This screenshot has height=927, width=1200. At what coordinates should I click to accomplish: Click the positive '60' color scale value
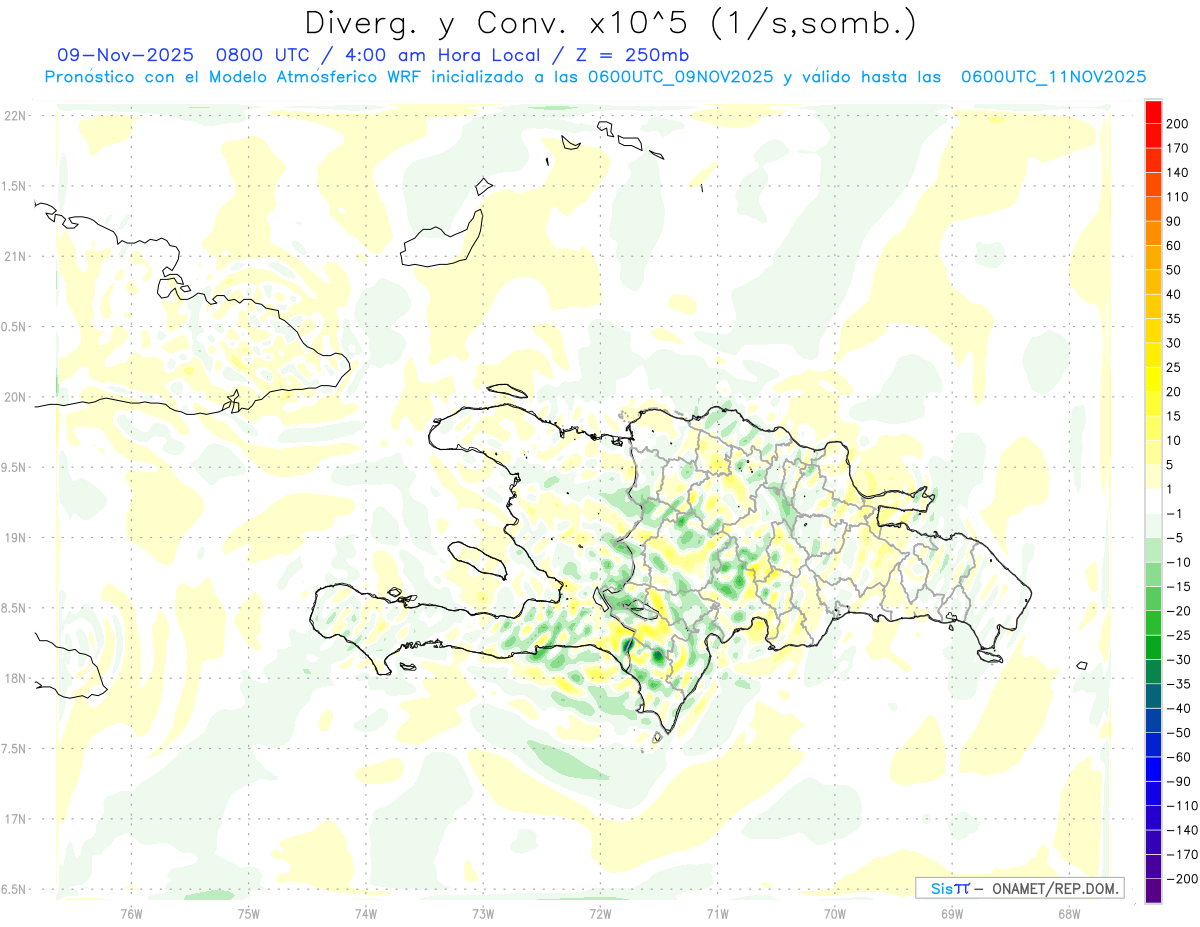1175,246
